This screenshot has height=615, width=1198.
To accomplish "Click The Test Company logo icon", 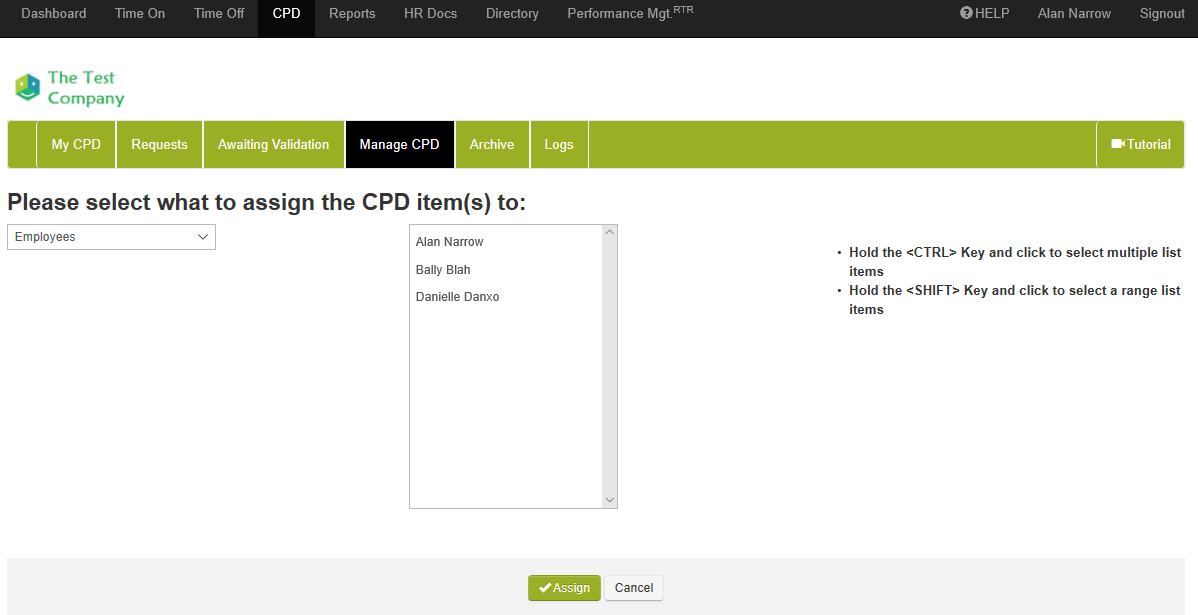I will pyautogui.click(x=27, y=88).
